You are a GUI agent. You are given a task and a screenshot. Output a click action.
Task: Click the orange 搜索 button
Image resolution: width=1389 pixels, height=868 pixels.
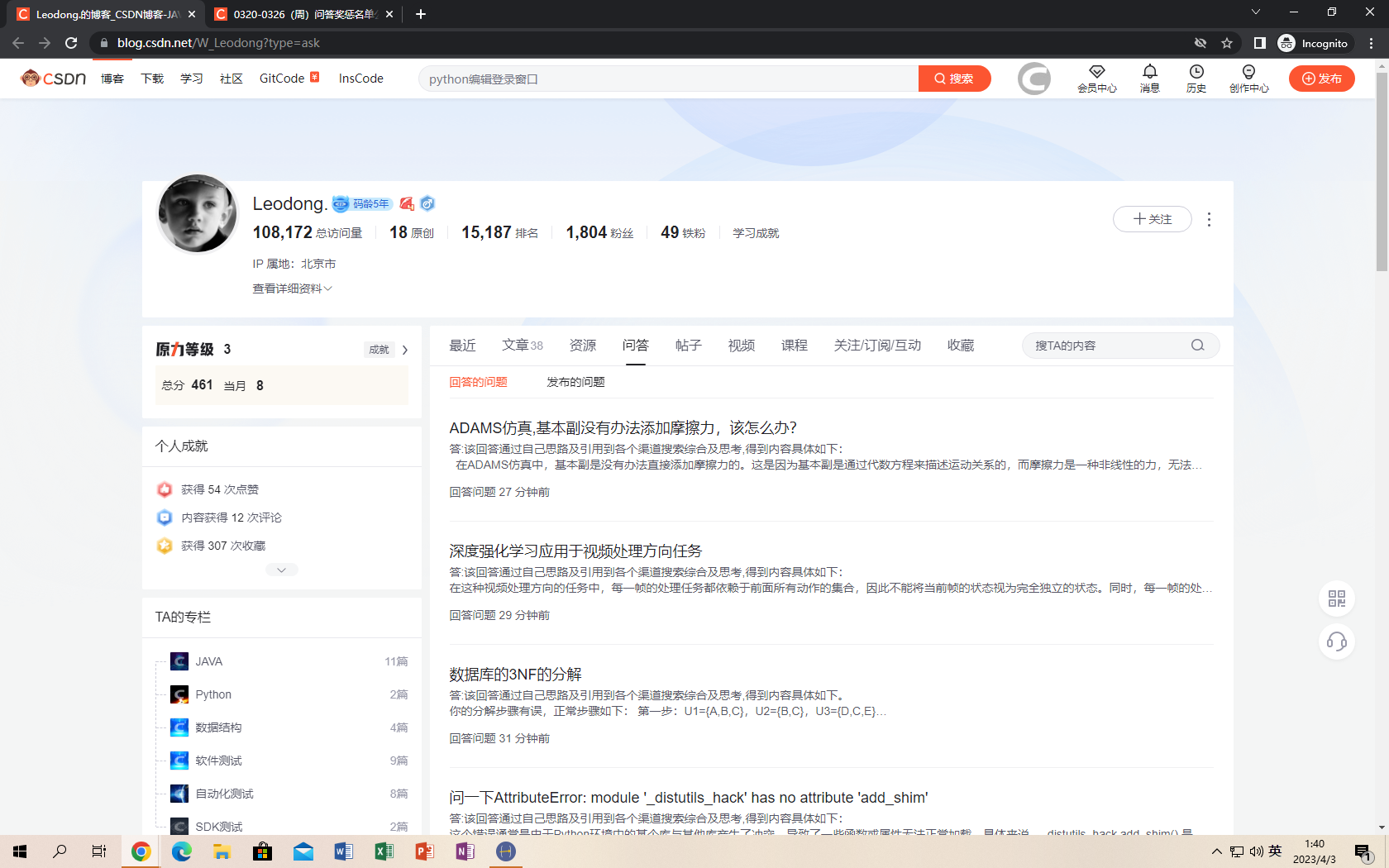(954, 79)
